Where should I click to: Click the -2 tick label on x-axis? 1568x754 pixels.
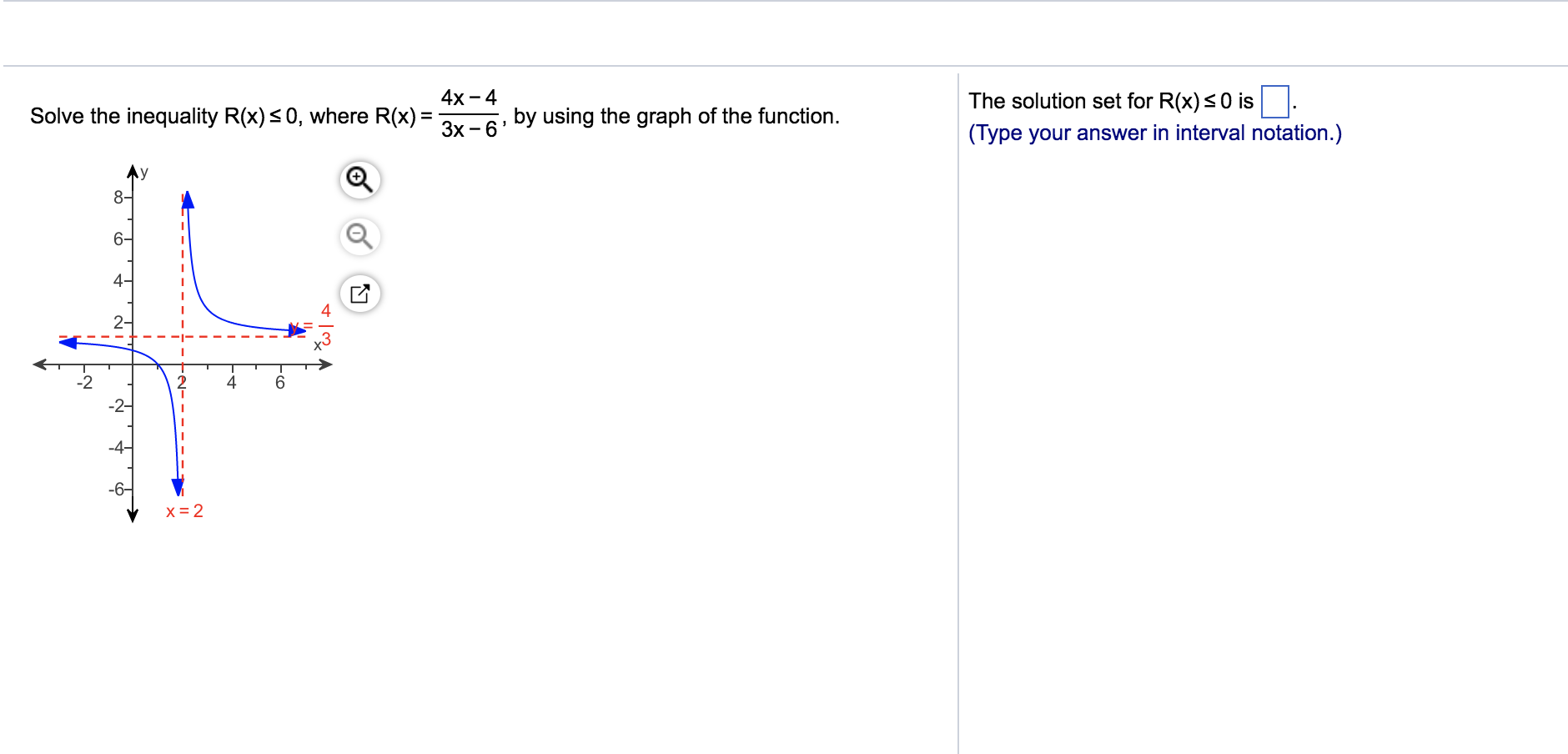[84, 383]
